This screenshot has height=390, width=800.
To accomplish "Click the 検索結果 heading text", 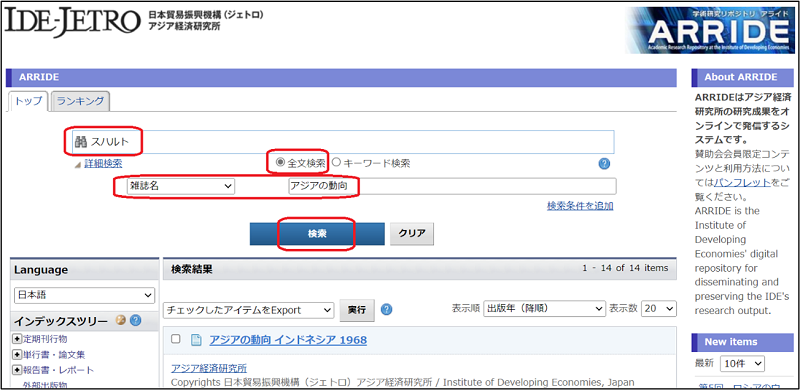I will pos(191,269).
